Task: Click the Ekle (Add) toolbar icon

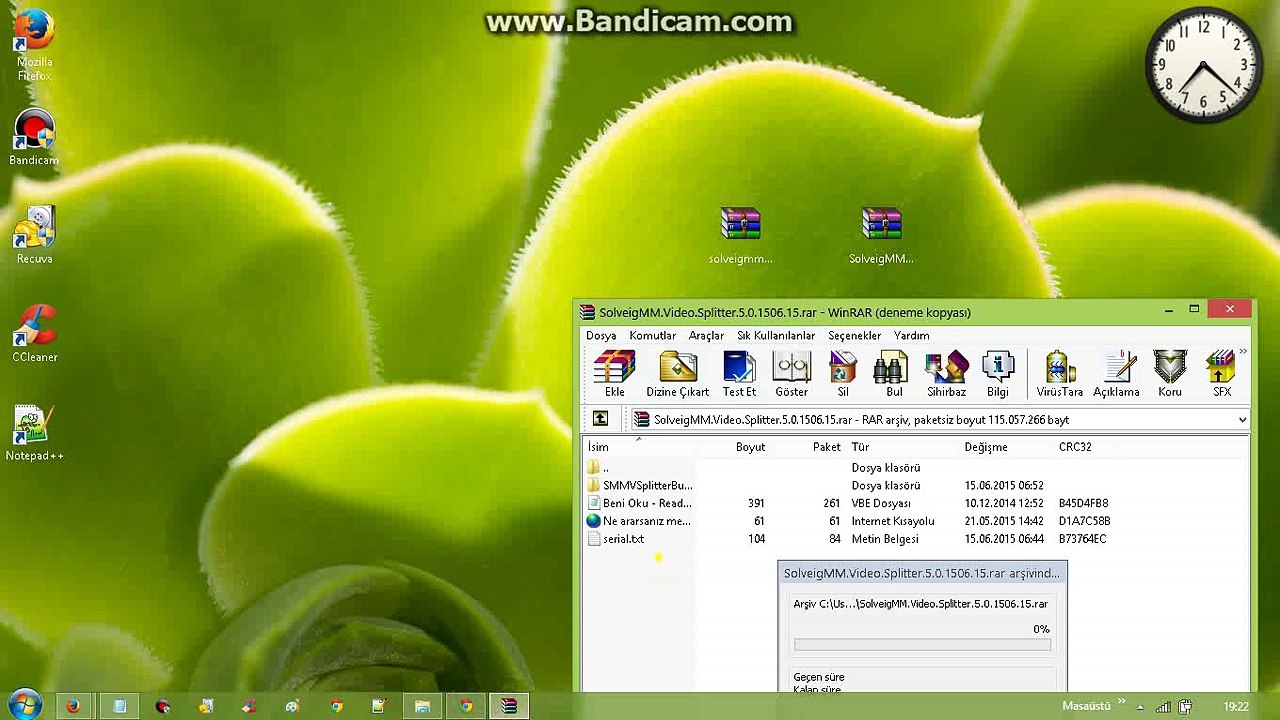Action: coord(614,374)
